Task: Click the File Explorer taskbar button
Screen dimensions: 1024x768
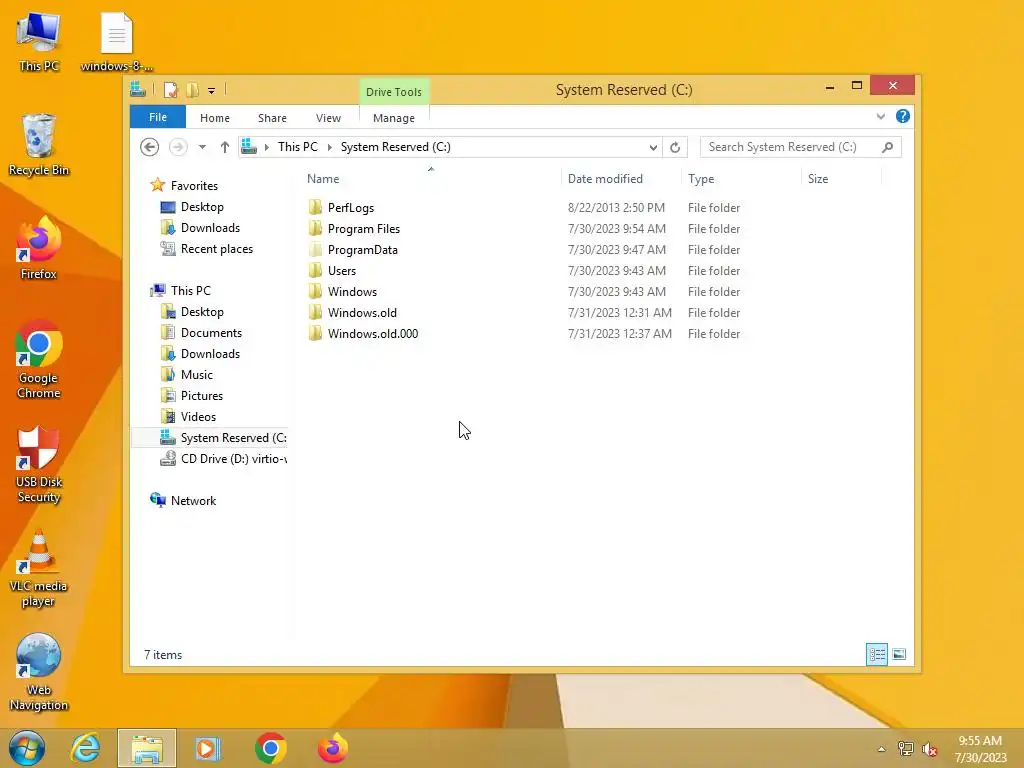Action: tap(147, 748)
